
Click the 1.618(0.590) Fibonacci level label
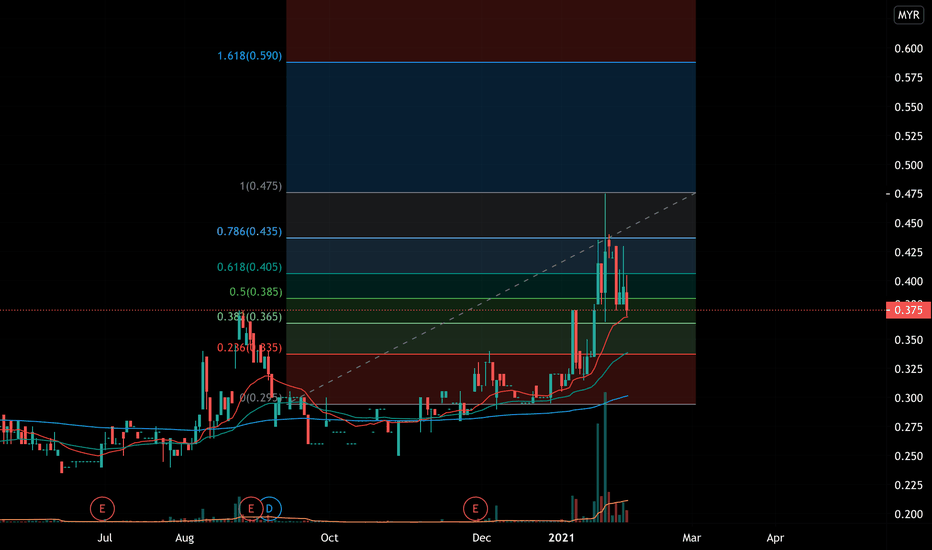click(250, 56)
